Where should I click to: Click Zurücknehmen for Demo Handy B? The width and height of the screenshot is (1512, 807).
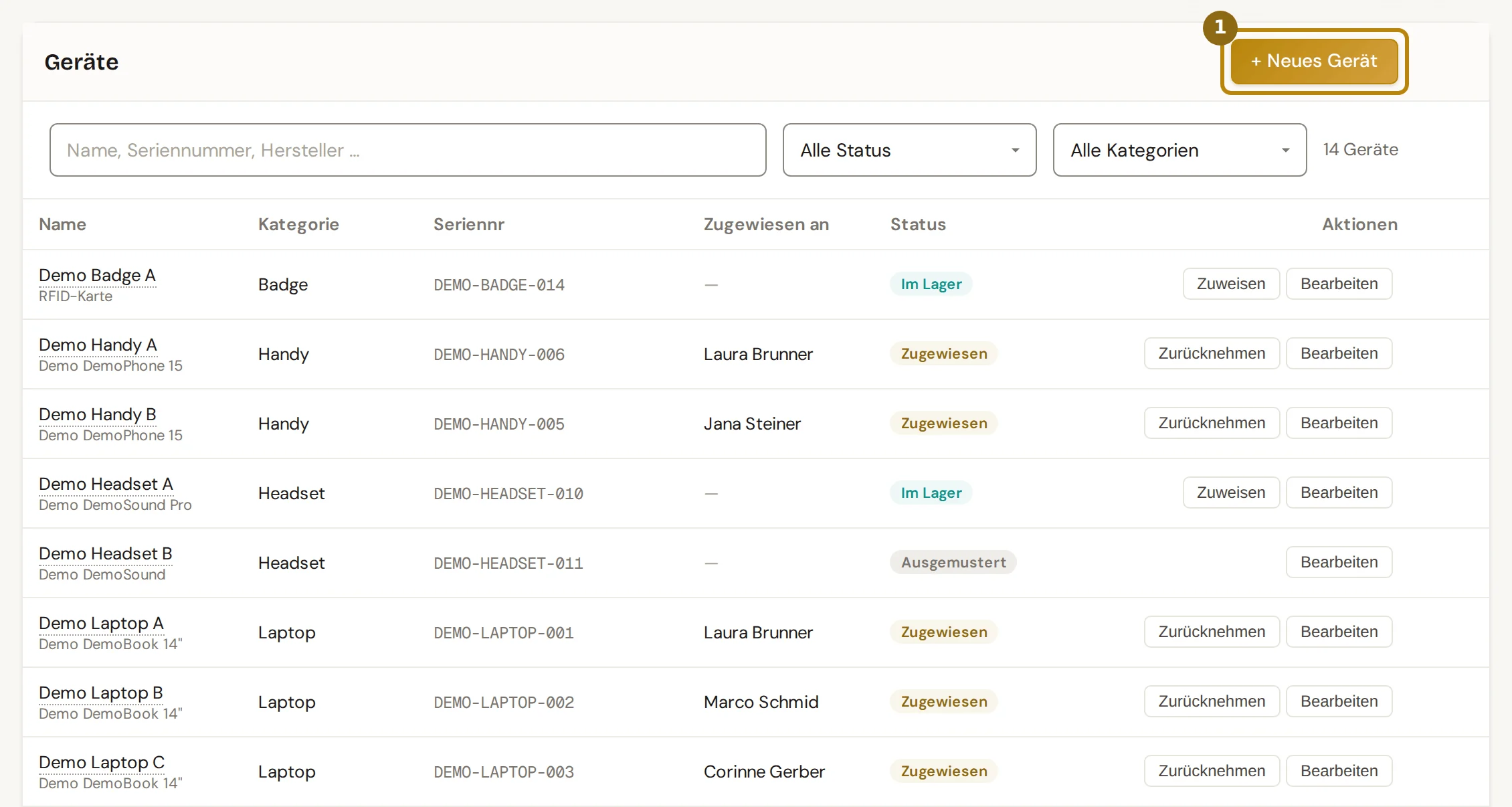click(x=1212, y=423)
